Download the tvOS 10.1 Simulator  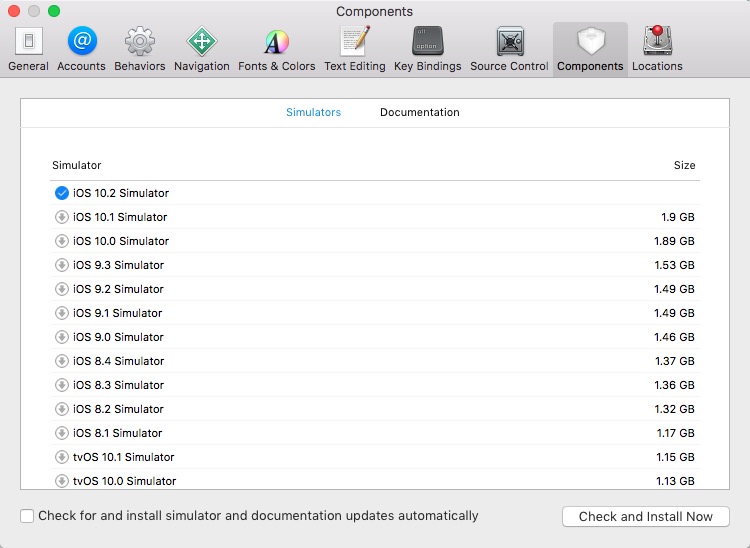pyautogui.click(x=62, y=457)
